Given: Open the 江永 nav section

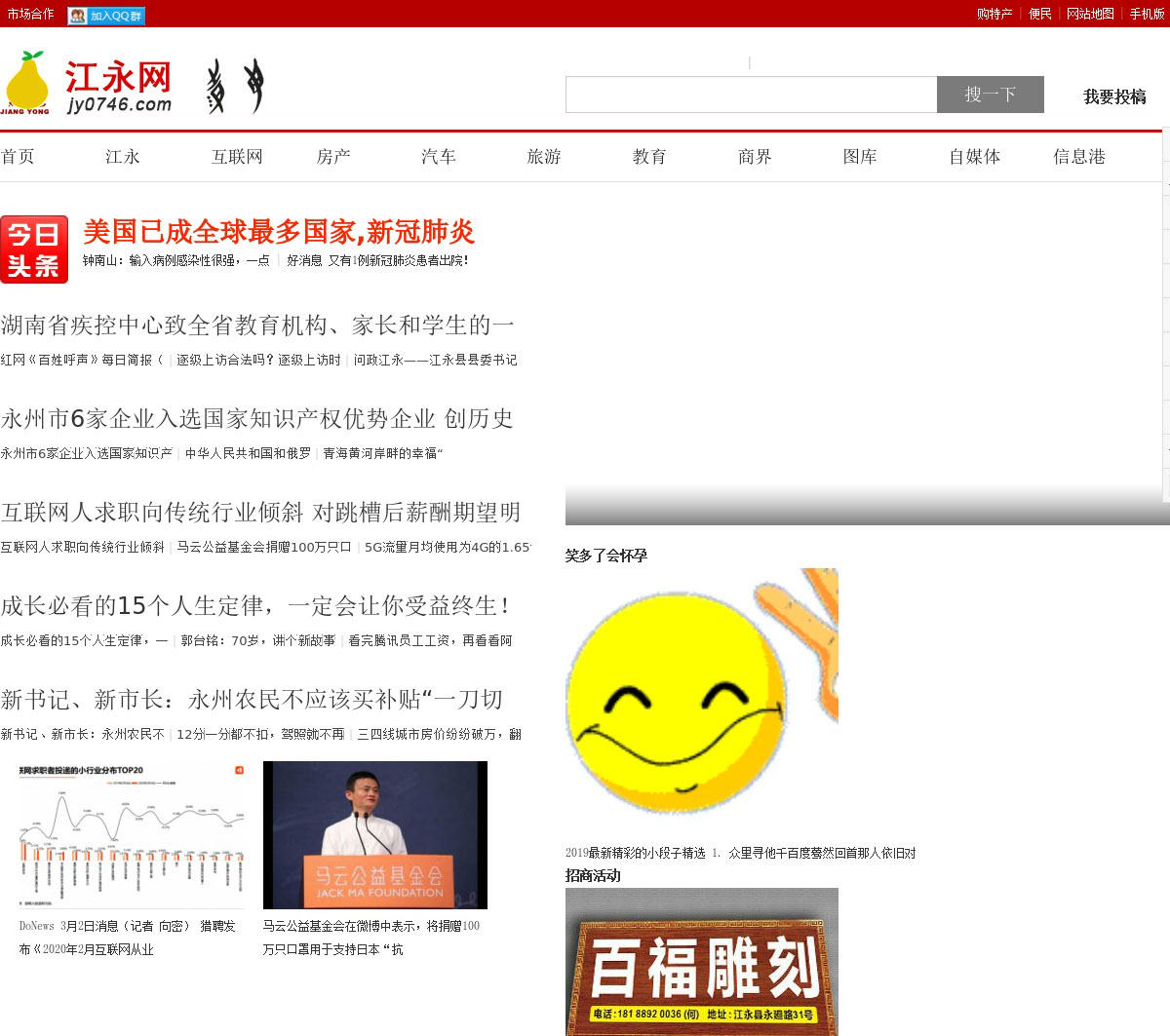Looking at the screenshot, I should (123, 157).
